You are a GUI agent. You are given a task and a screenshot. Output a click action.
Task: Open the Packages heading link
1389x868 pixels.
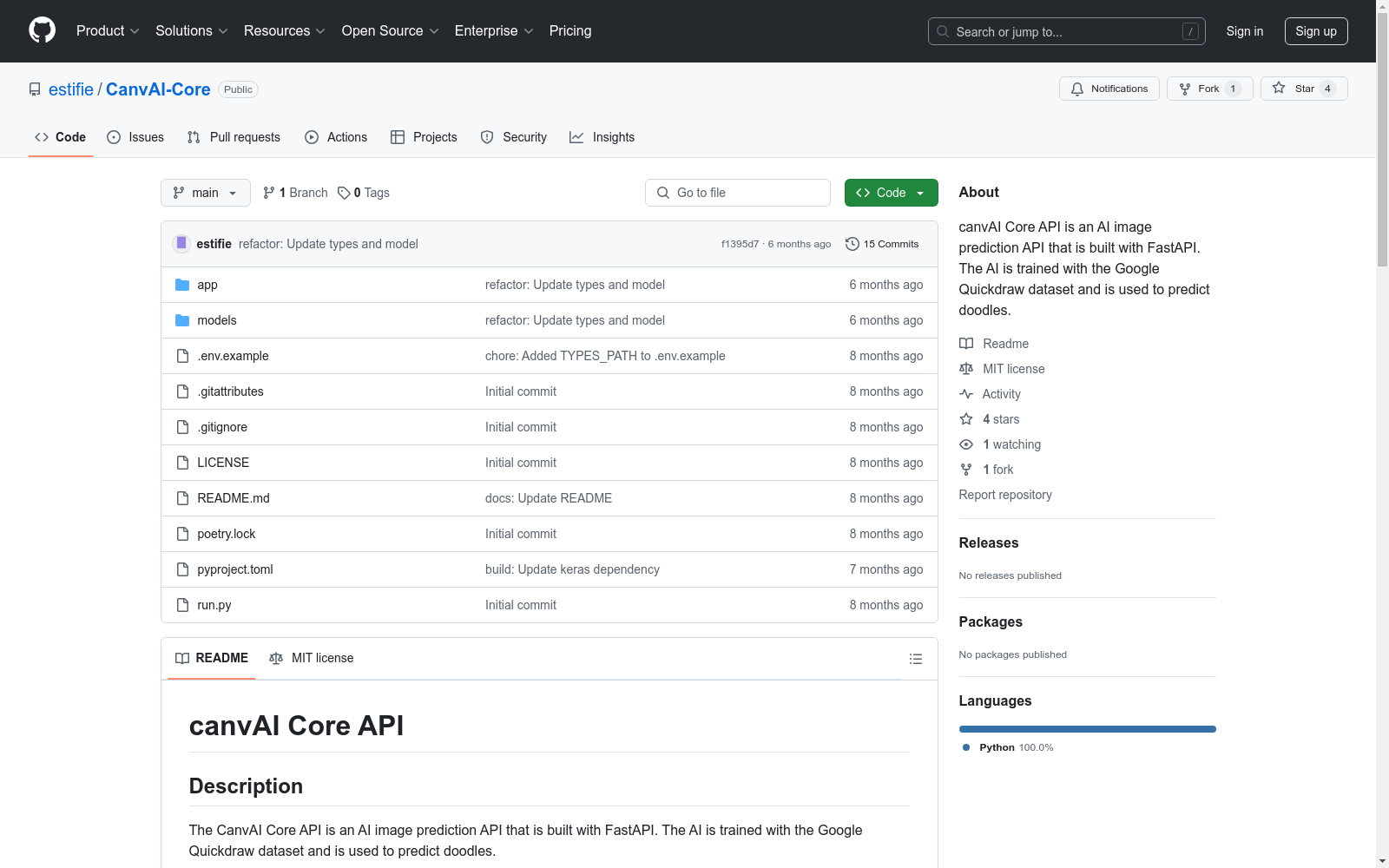991,621
